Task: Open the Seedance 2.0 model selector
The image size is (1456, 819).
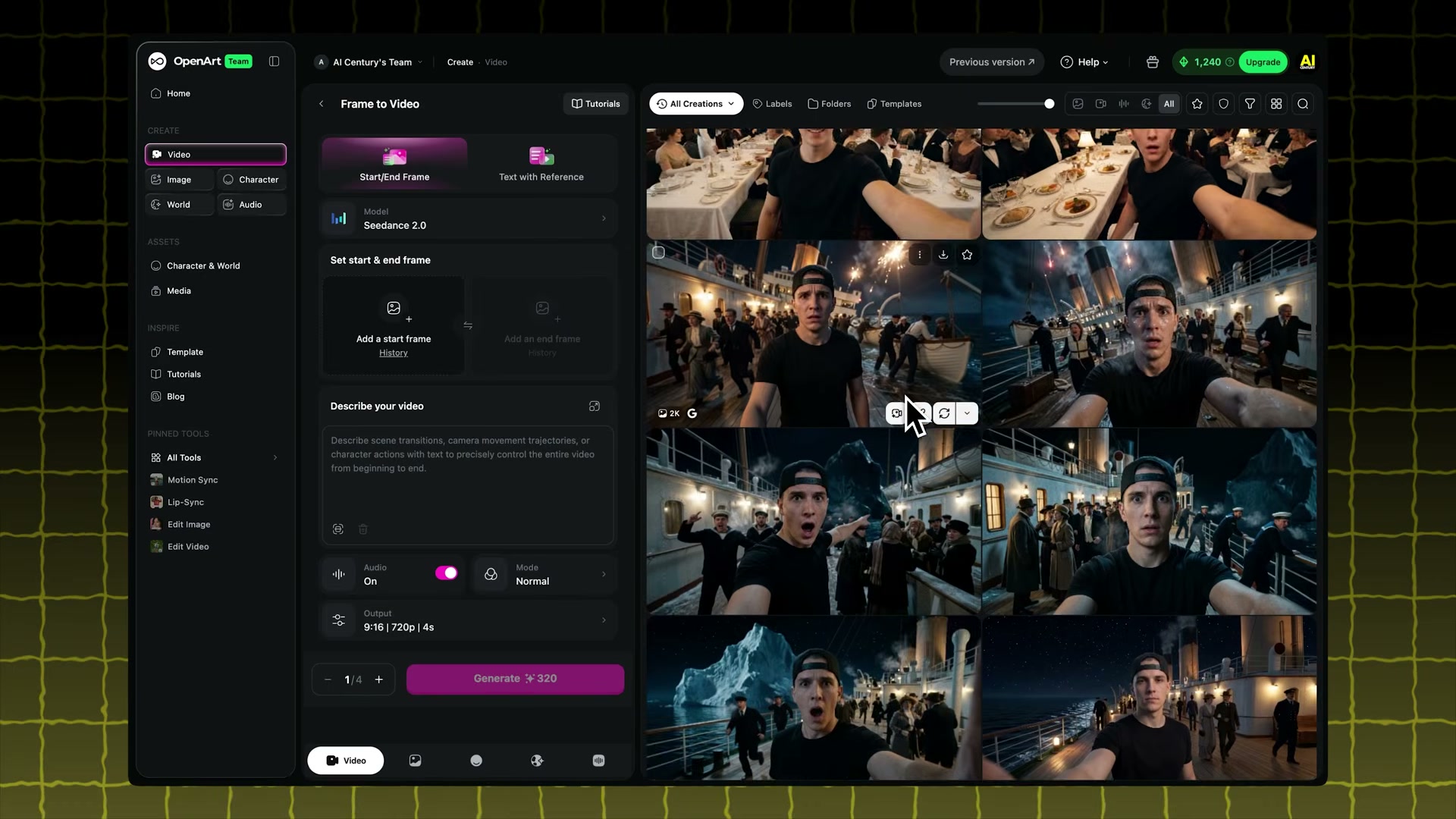Action: coord(469,218)
